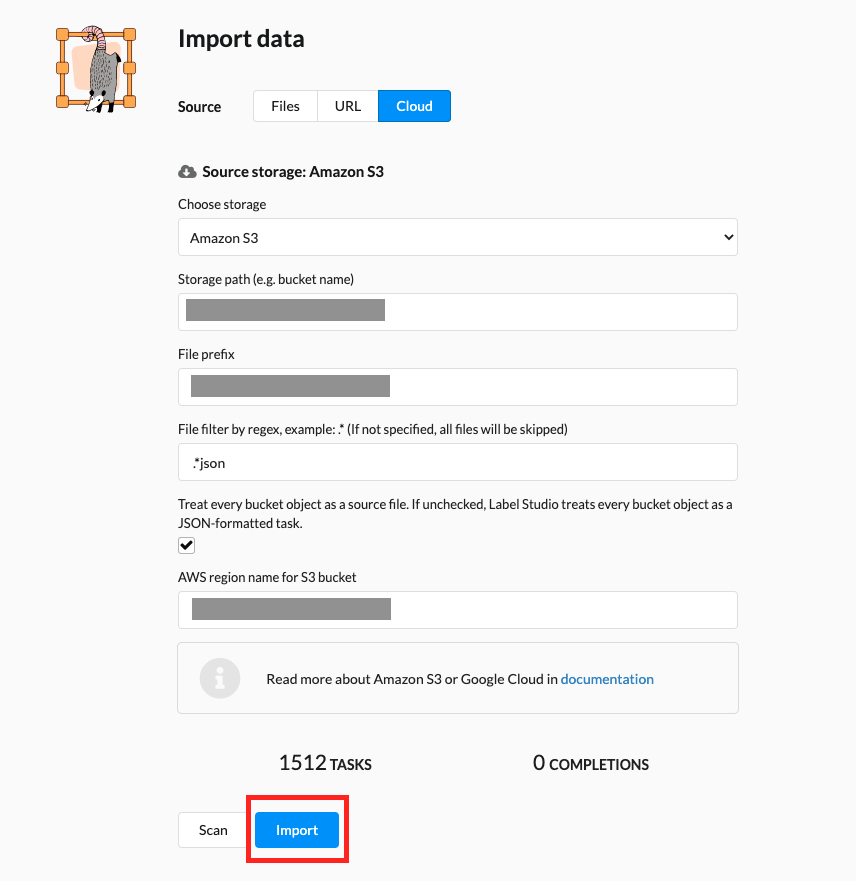Viewport: 856px width, 881px height.
Task: Click the file filter regex field
Action: click(458, 462)
